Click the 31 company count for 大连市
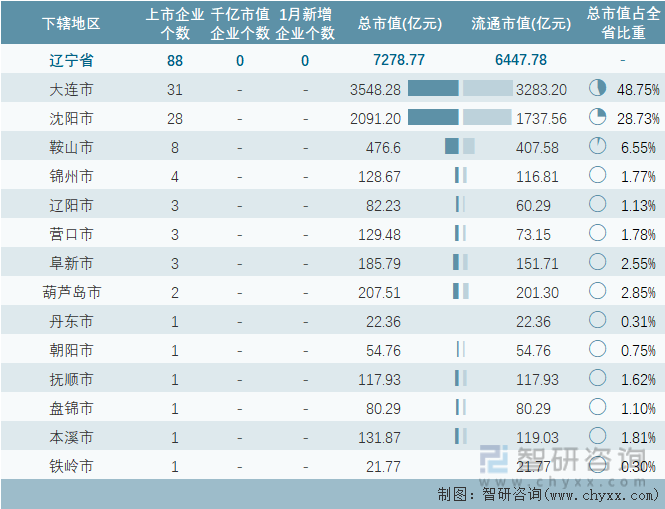 coord(175,89)
